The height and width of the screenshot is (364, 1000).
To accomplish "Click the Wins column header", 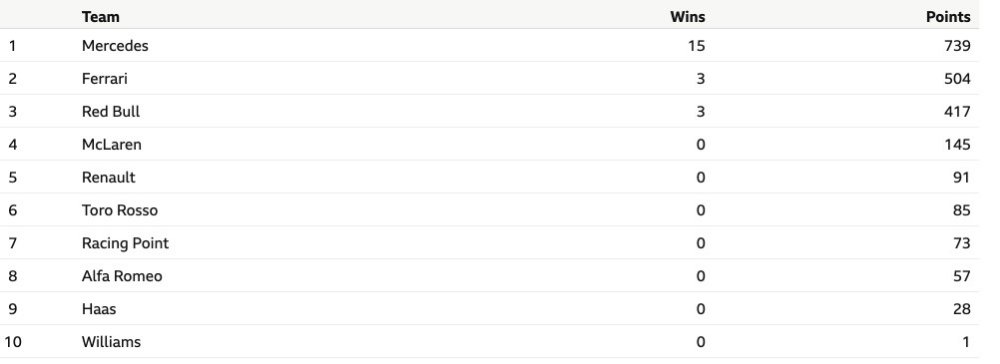I will pos(688,17).
